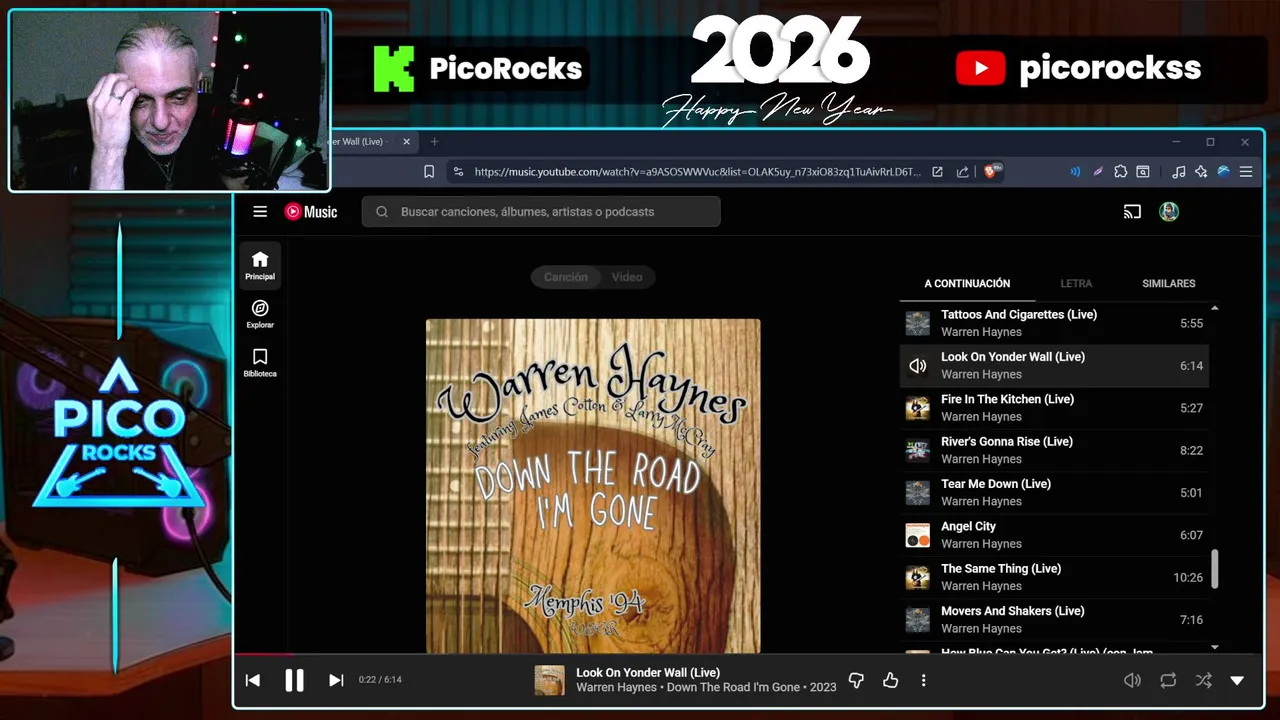Click Fire In The Kitchen thumbnail
The image size is (1280, 720).
[918, 408]
